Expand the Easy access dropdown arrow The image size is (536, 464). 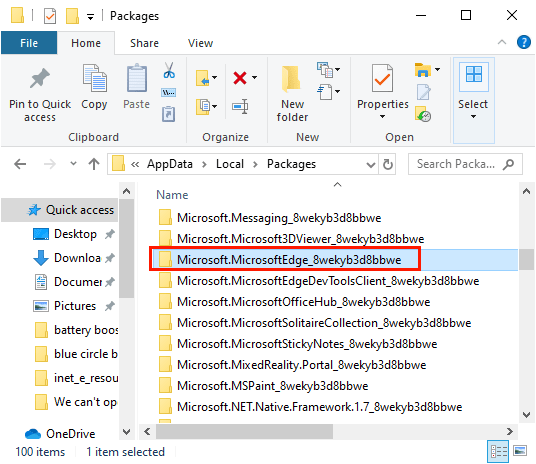(x=337, y=91)
